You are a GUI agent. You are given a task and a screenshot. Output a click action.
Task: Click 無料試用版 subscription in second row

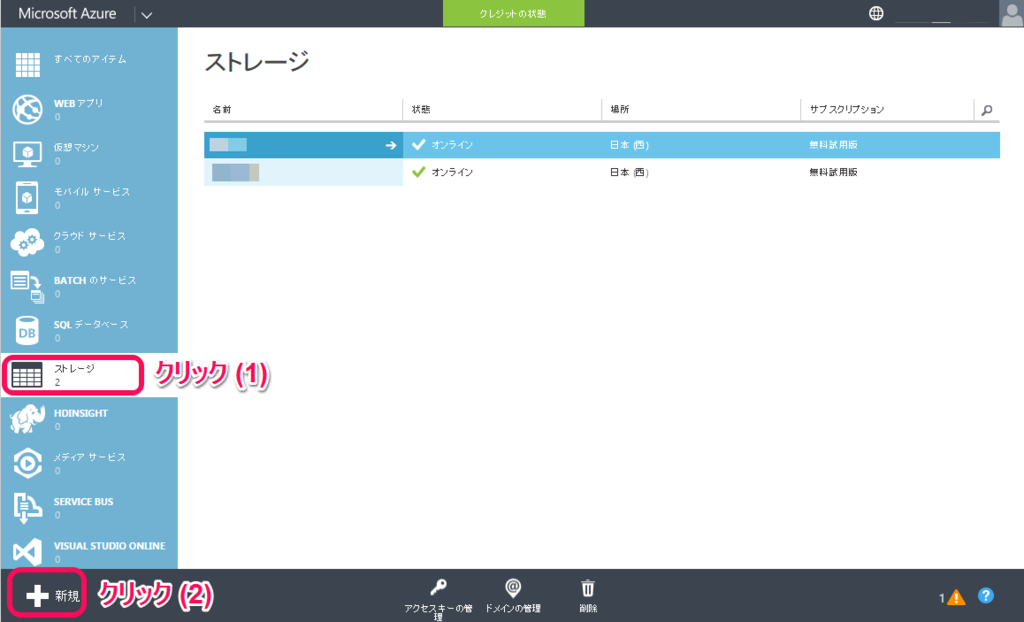click(x=833, y=172)
